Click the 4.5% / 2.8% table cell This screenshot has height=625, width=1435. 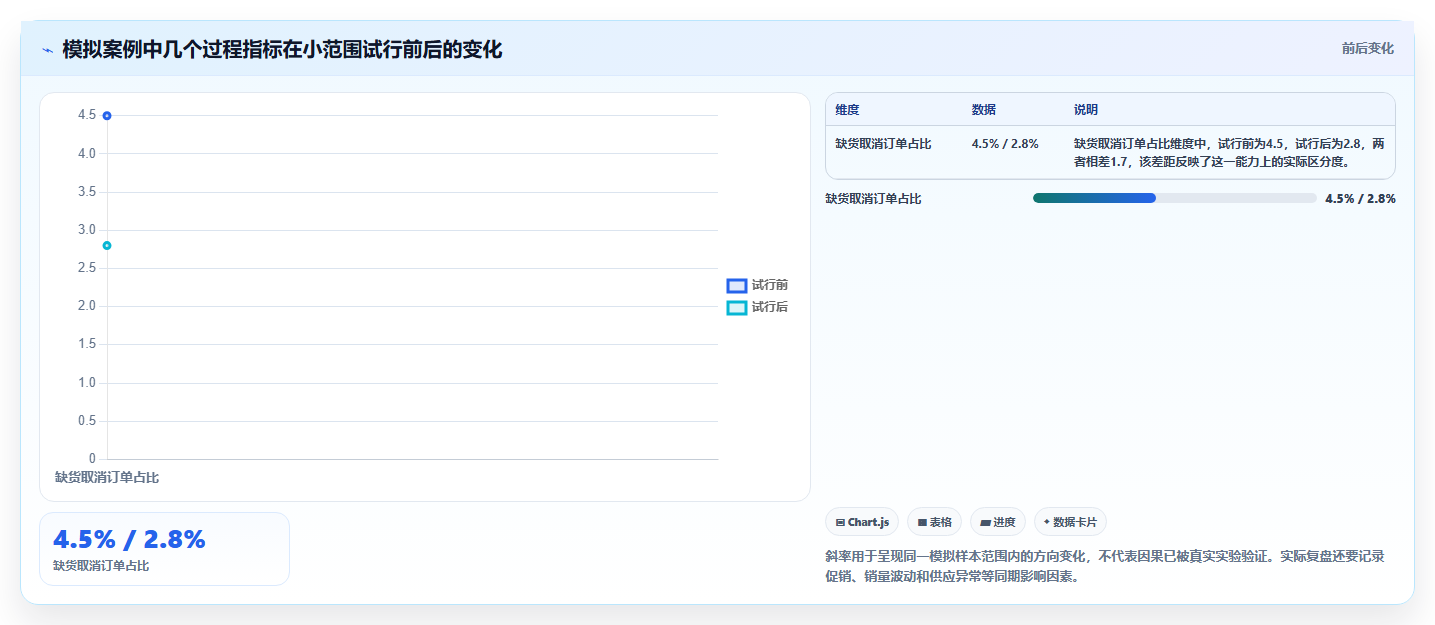[x=1005, y=144]
